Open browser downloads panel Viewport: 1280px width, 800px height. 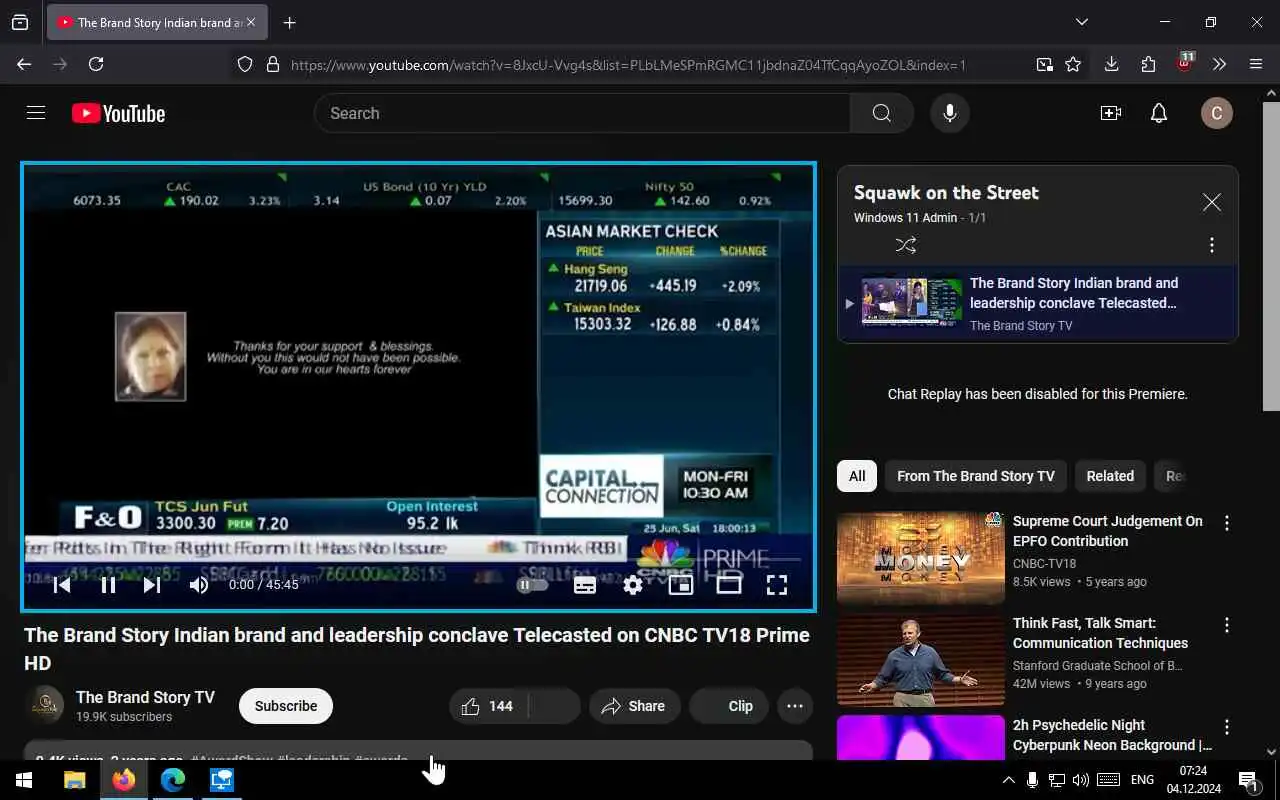coord(1111,64)
